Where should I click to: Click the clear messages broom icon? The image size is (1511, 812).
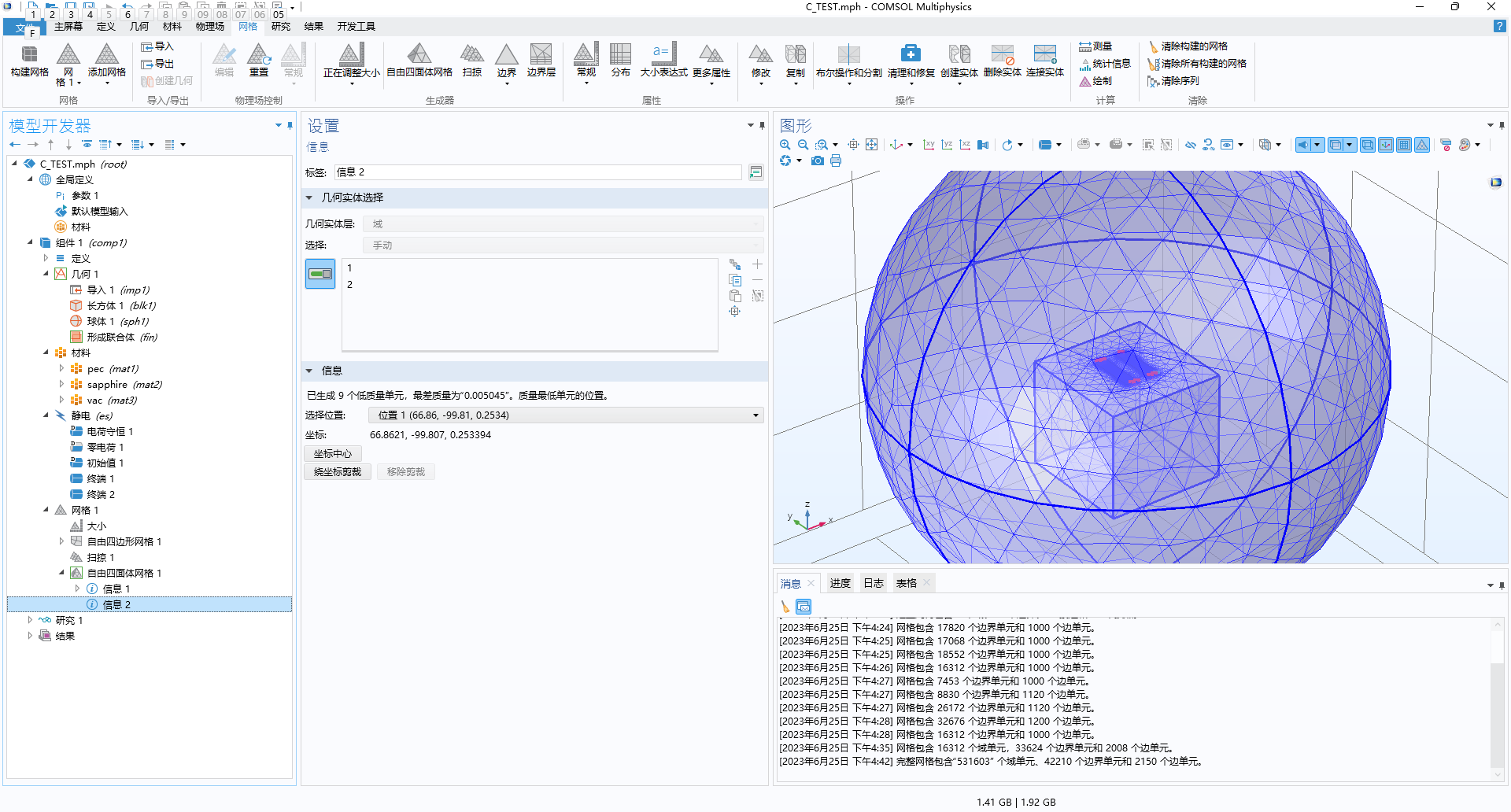(x=785, y=607)
